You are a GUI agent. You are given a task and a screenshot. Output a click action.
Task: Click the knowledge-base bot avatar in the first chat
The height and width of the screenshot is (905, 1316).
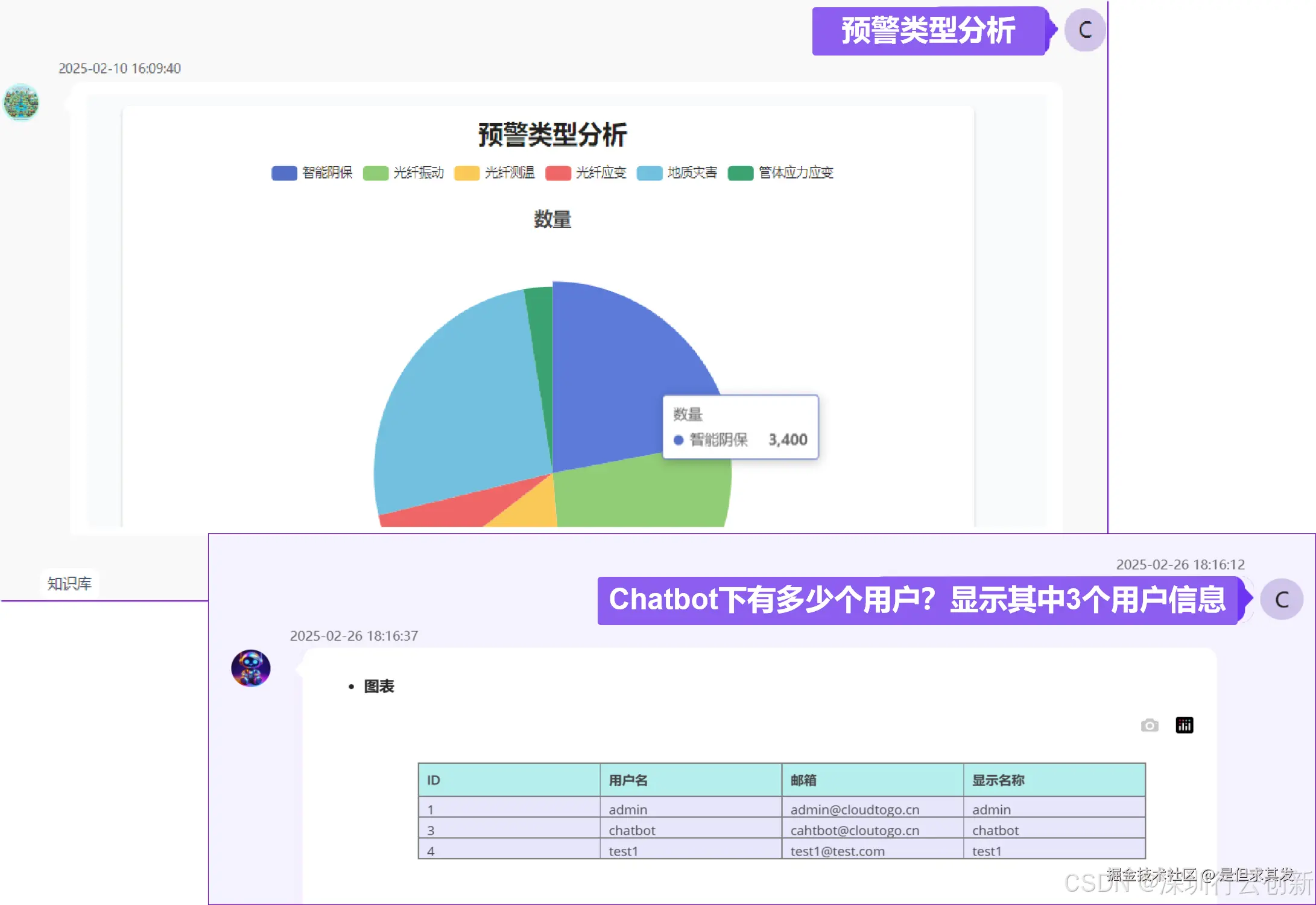(21, 103)
